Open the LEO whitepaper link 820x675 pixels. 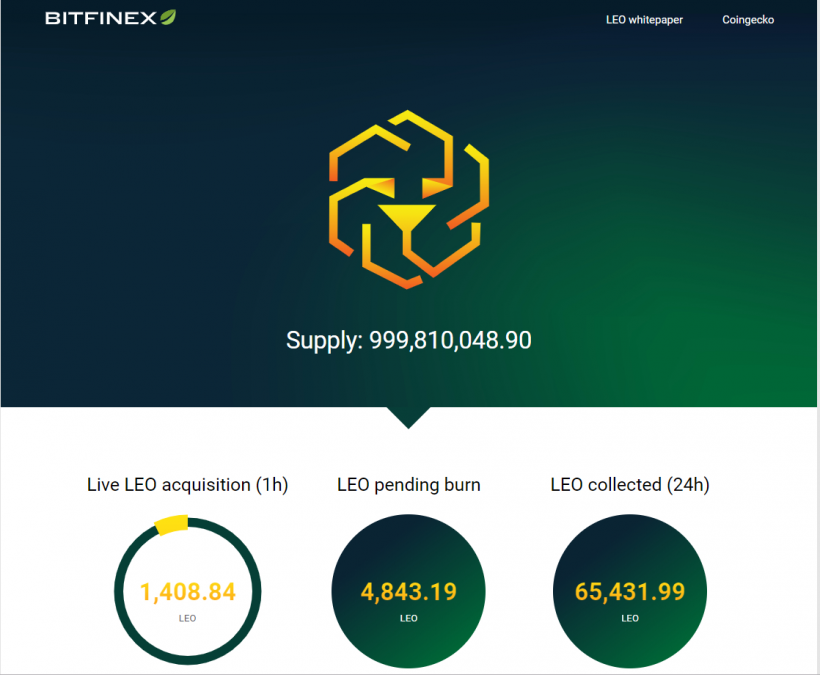(x=644, y=20)
